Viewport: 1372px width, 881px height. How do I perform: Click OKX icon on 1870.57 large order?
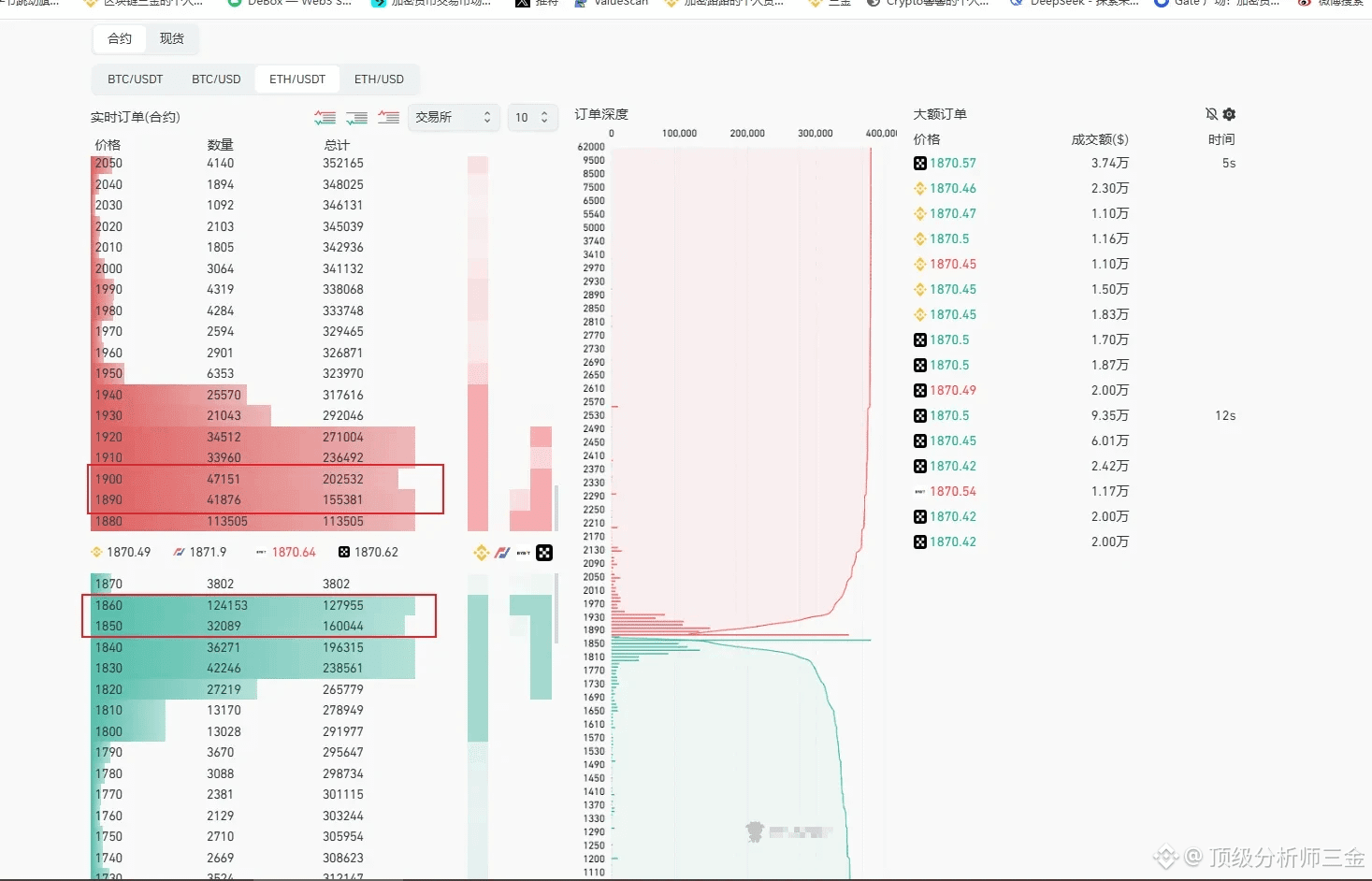920,163
